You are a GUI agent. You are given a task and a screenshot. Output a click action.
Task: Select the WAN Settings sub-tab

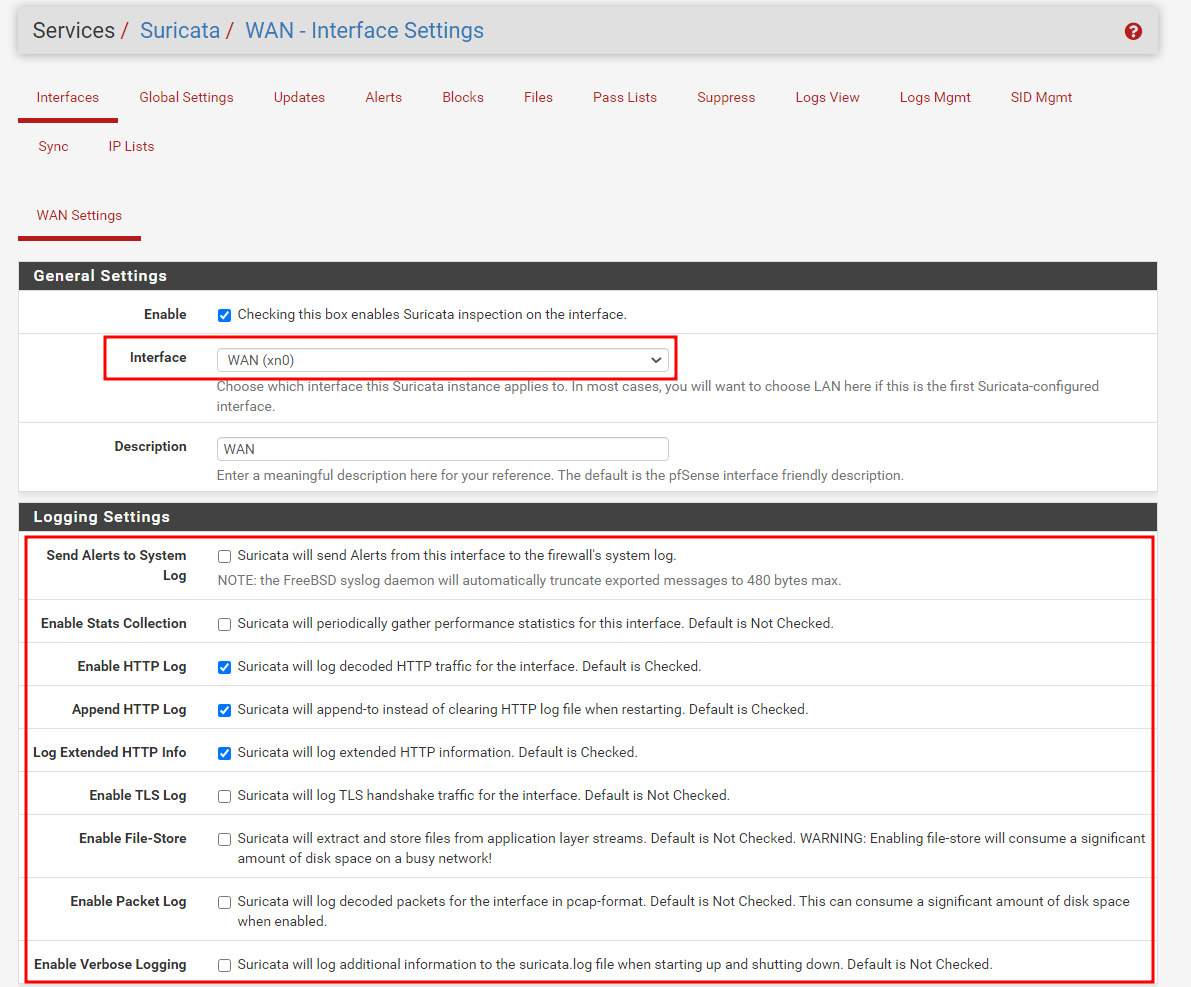coord(79,215)
